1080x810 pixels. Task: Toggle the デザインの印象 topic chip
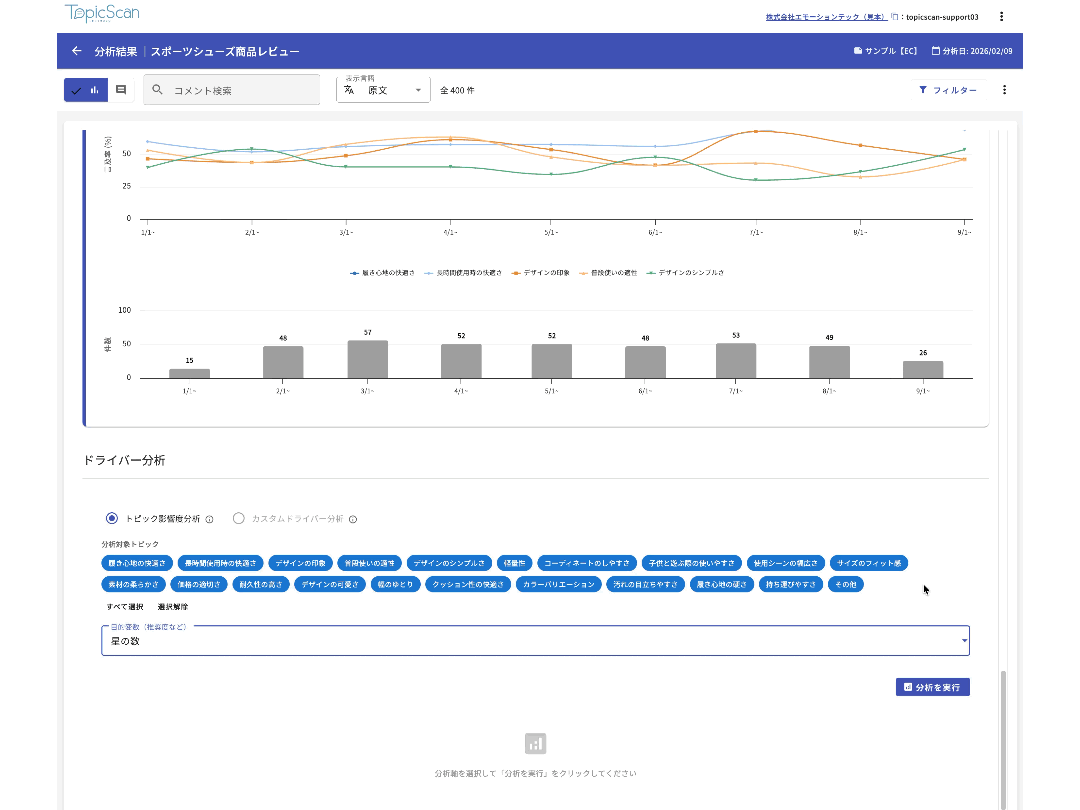299,563
